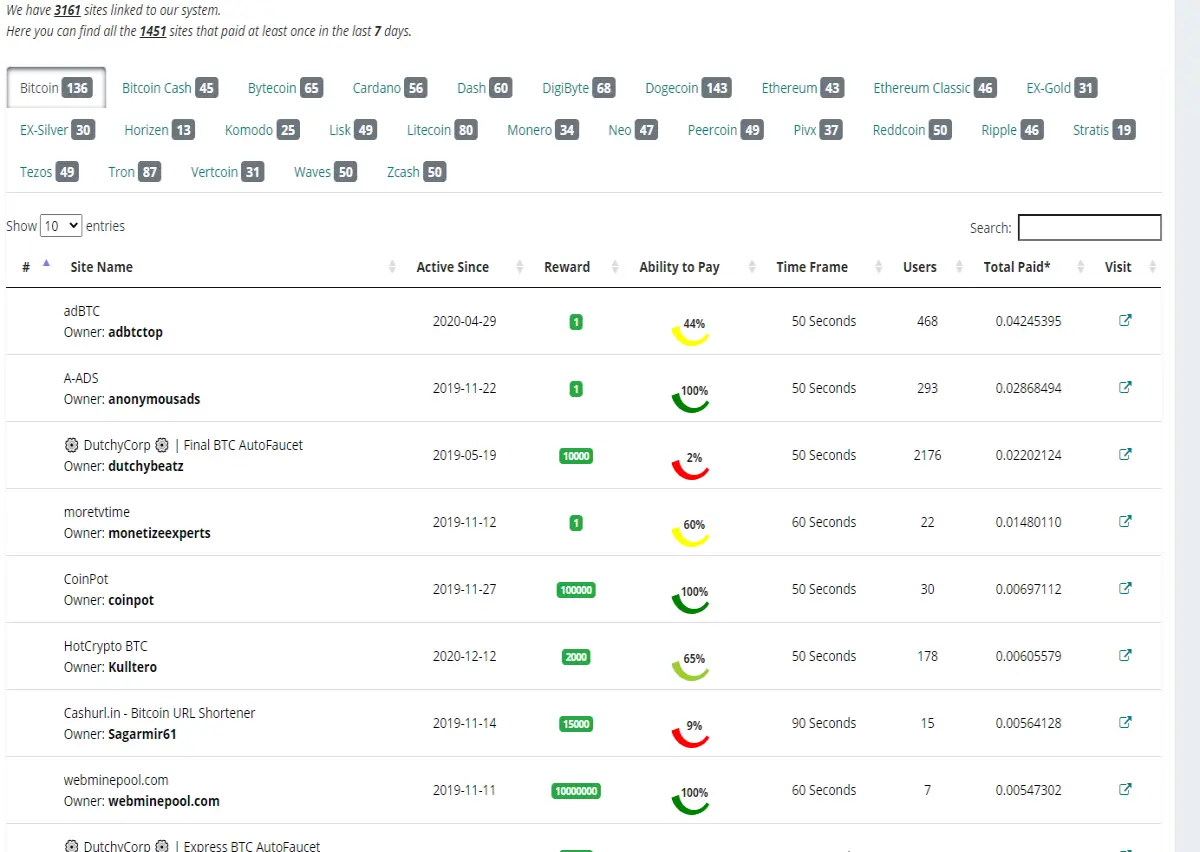The image size is (1200, 852).
Task: Switch to Peercoin tab
Action: click(725, 130)
